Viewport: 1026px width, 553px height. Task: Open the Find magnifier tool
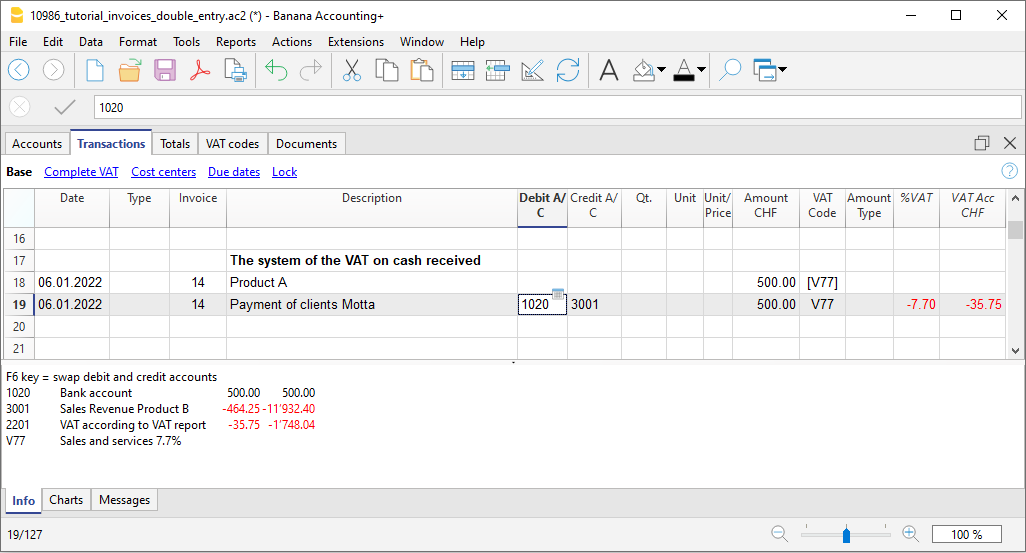coord(731,70)
